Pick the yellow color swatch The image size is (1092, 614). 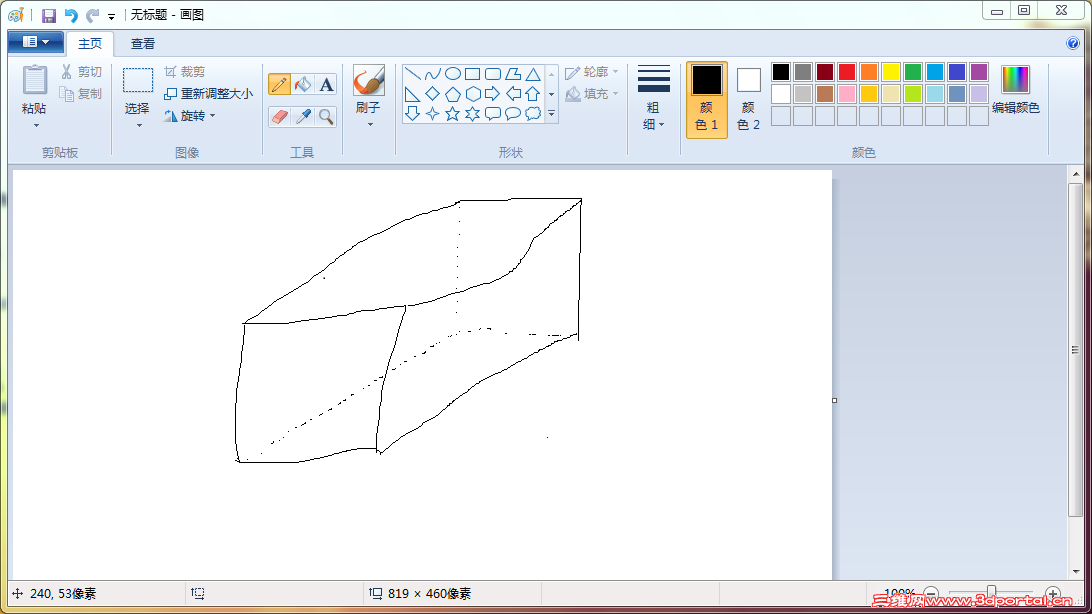coord(891,72)
